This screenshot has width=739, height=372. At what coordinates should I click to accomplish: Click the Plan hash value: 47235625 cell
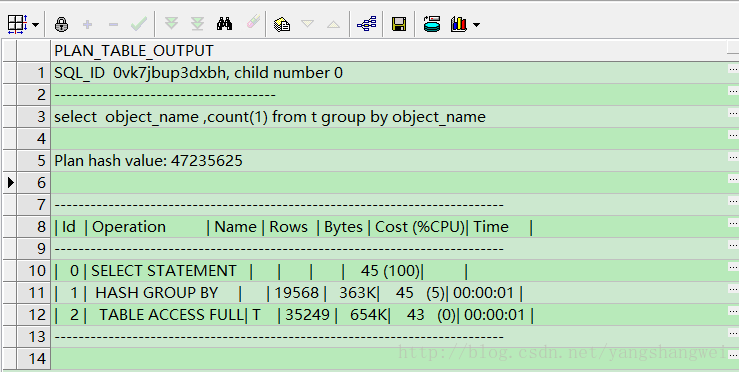[x=388, y=160]
